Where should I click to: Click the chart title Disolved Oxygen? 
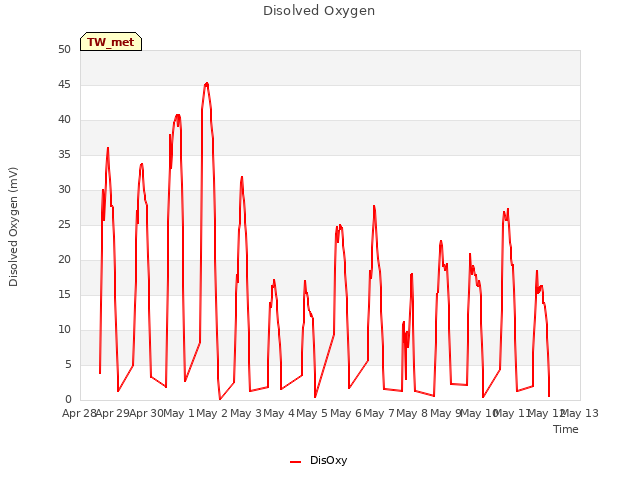319,11
